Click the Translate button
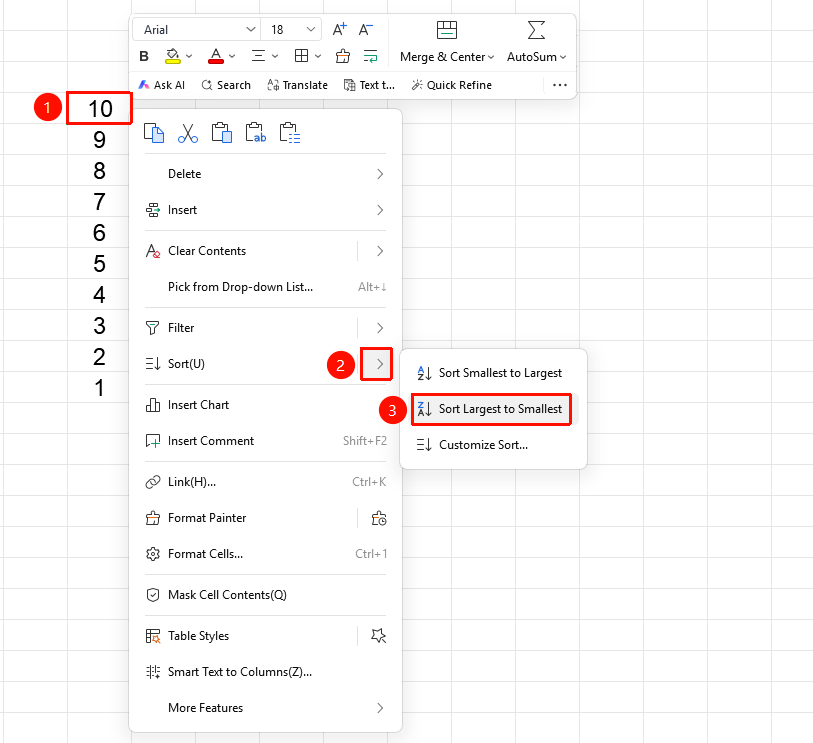Screen dimensions: 813x743 298,85
